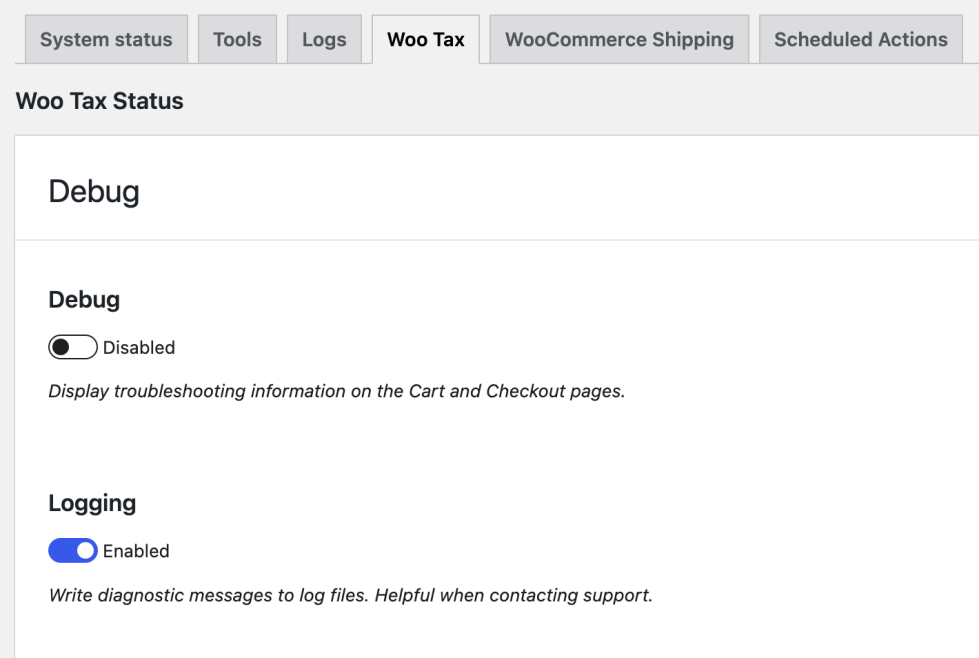
Task: Click the Debug troubleshooting description text
Action: pos(336,391)
